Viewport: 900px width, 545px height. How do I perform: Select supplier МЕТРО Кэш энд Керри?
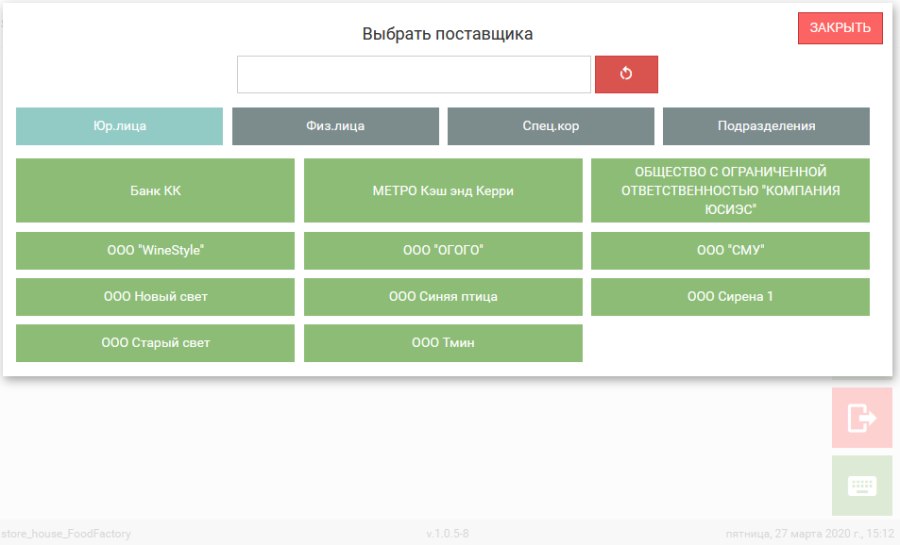[x=443, y=190]
